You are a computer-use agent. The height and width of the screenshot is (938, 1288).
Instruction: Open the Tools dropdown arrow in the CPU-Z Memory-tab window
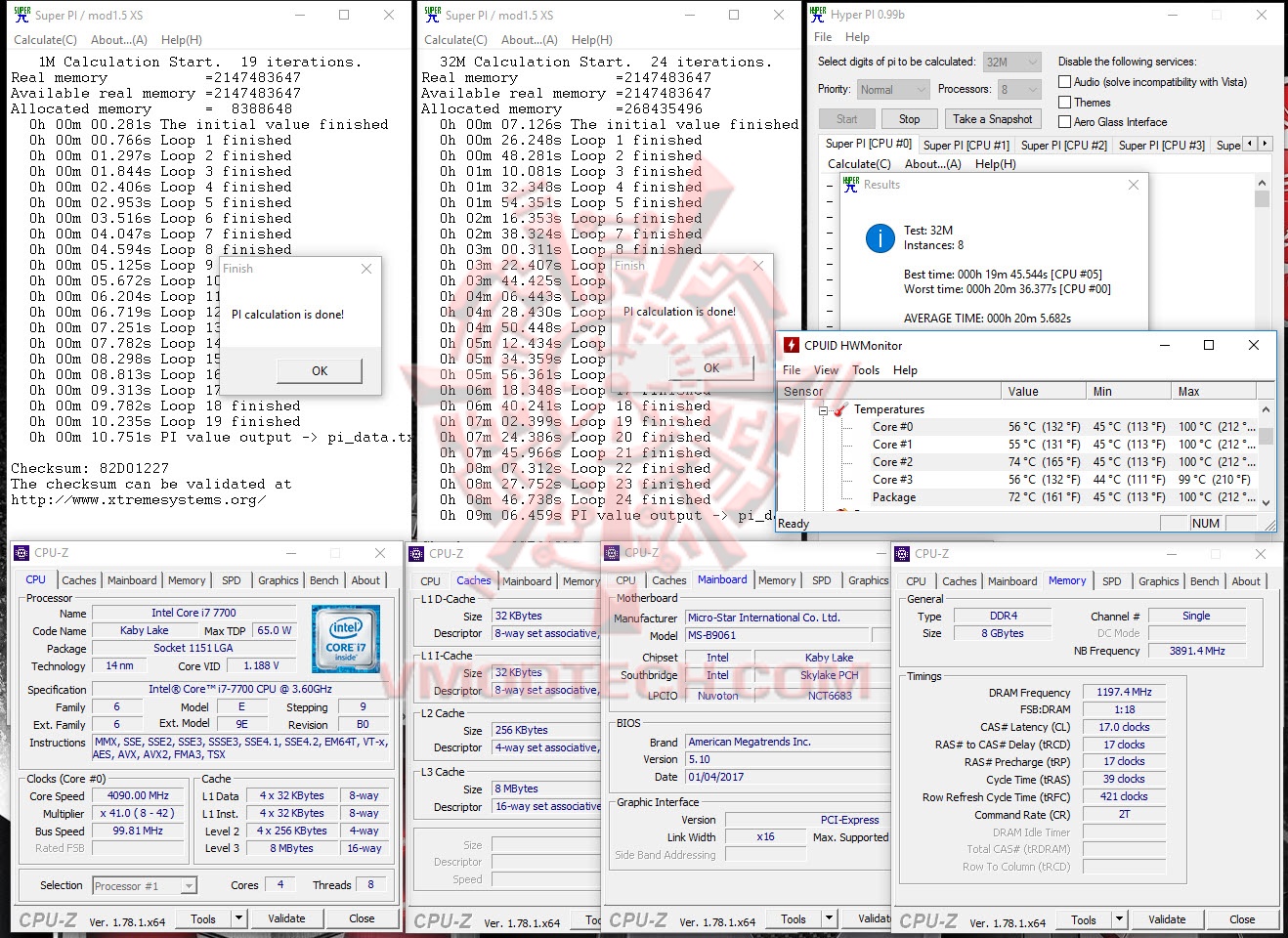1119,919
